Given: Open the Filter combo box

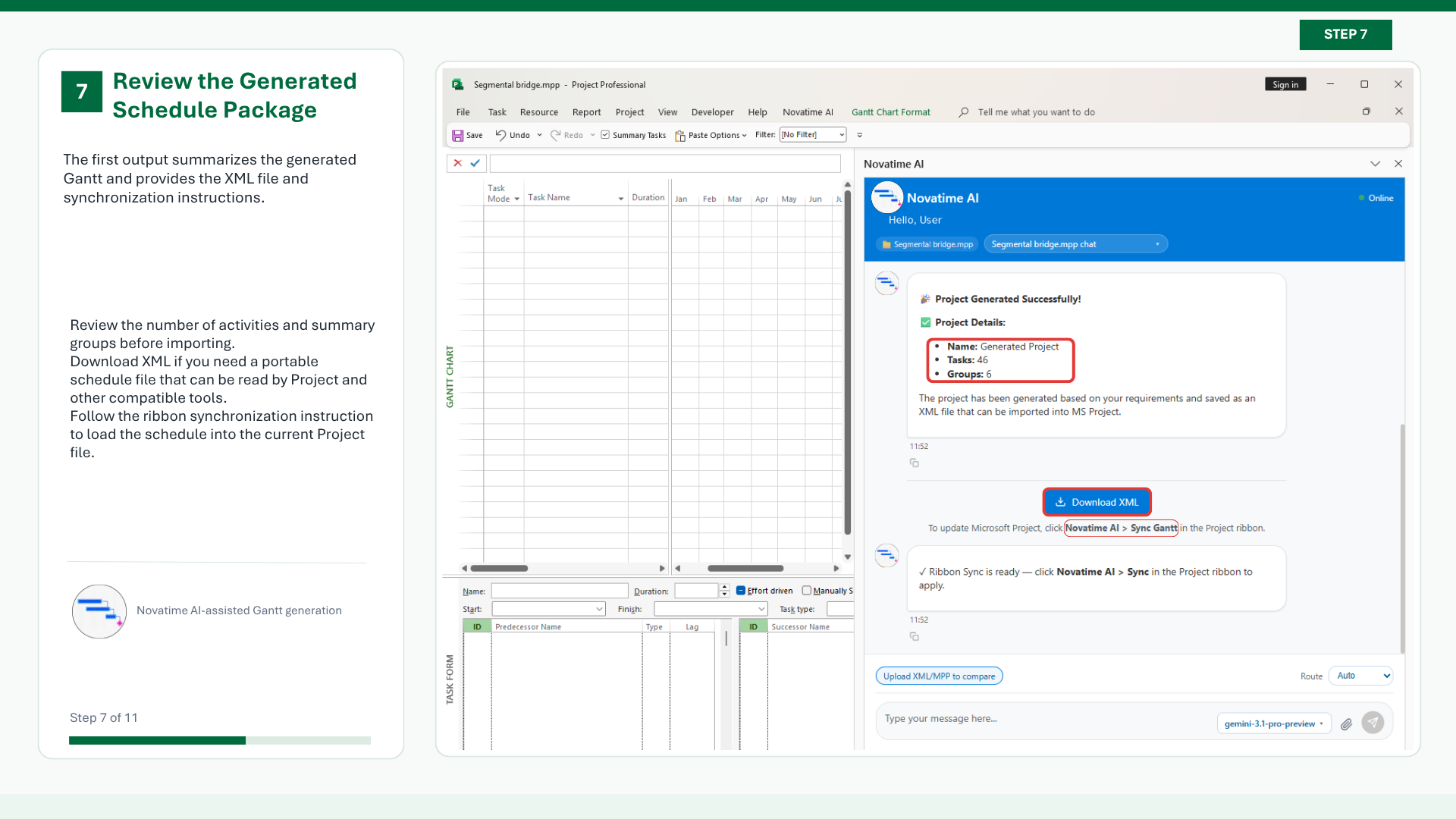Looking at the screenshot, I should pos(813,135).
